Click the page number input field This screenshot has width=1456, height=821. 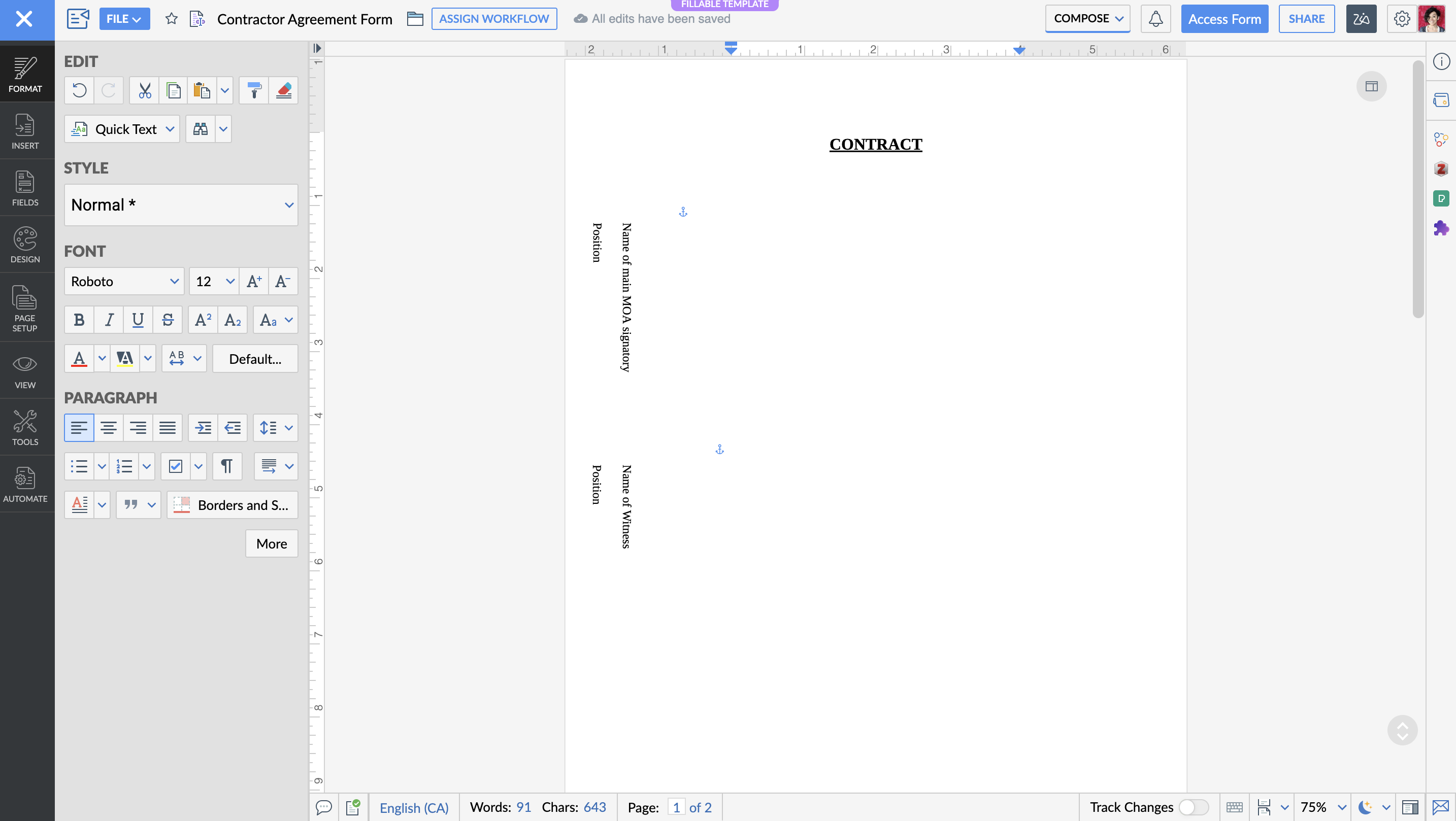[x=676, y=807]
